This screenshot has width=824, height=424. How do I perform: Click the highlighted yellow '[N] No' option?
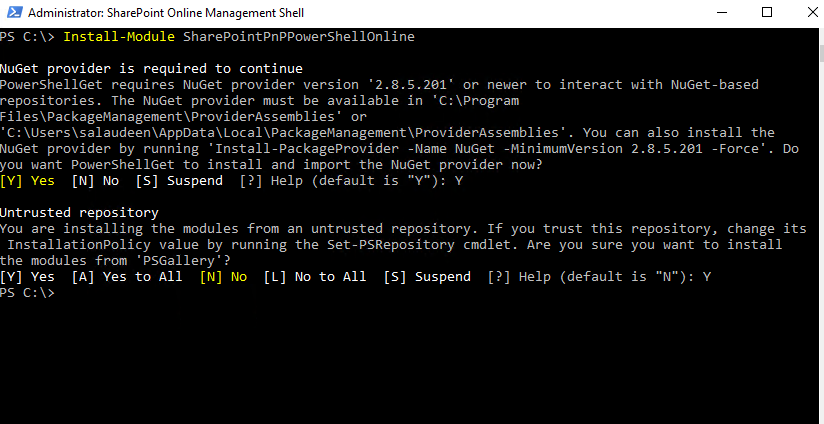[x=223, y=277]
